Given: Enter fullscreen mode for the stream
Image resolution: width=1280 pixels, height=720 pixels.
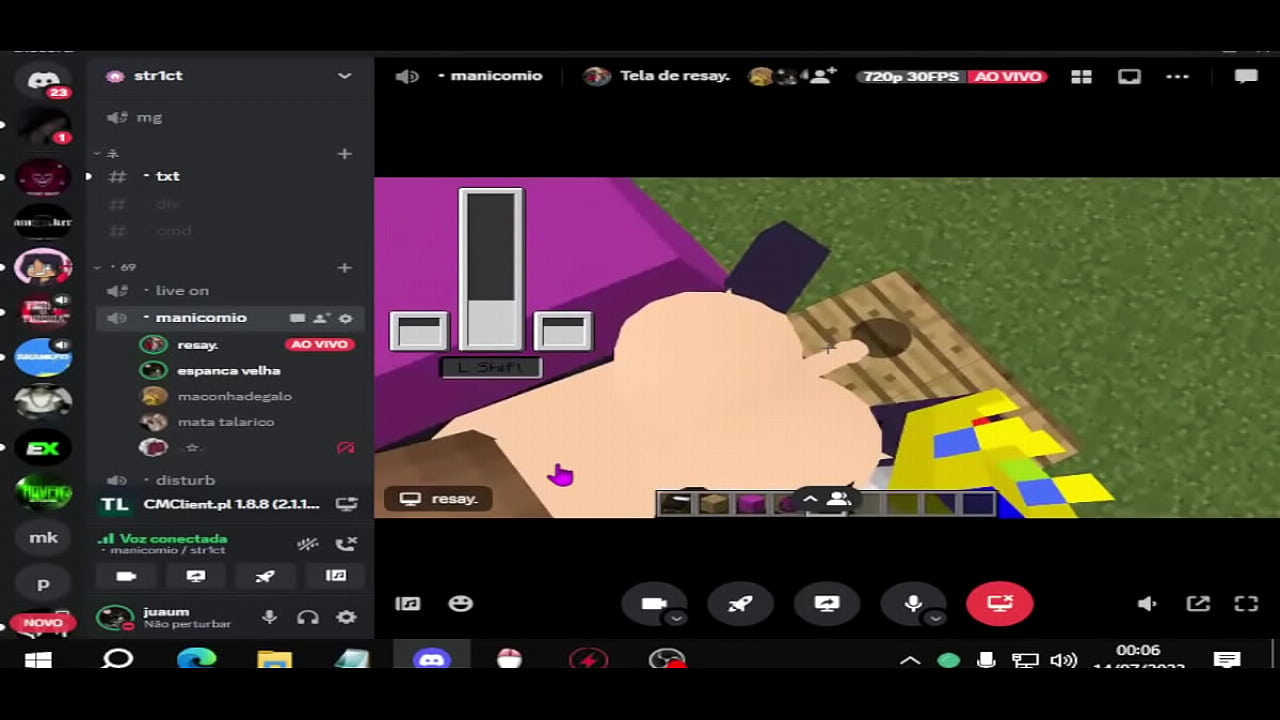Looking at the screenshot, I should (1246, 604).
